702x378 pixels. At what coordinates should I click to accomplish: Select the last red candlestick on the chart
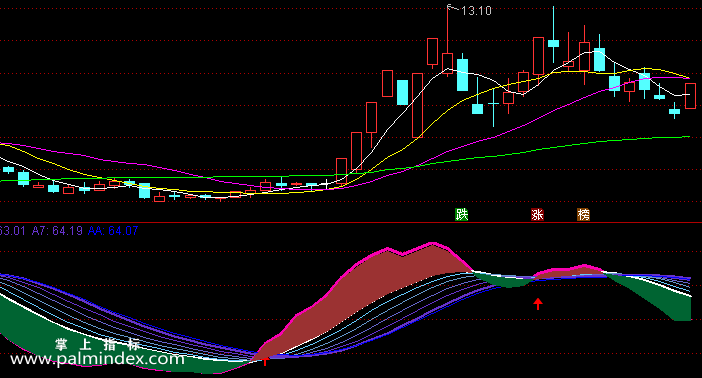tap(690, 96)
